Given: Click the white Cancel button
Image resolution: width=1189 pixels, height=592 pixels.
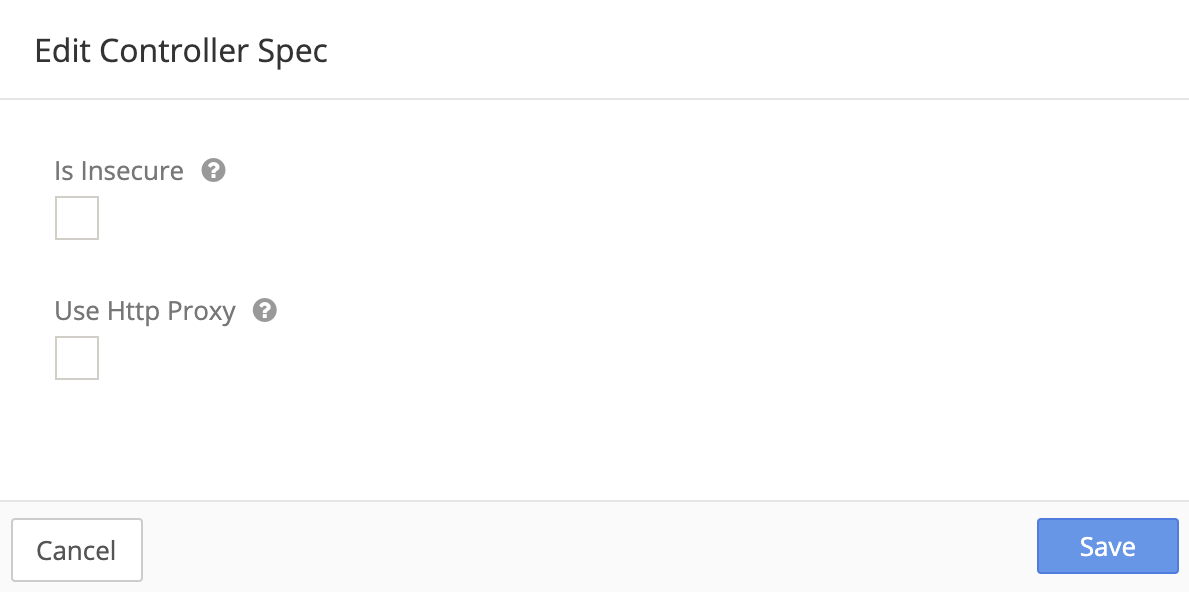Looking at the screenshot, I should click(77, 550).
